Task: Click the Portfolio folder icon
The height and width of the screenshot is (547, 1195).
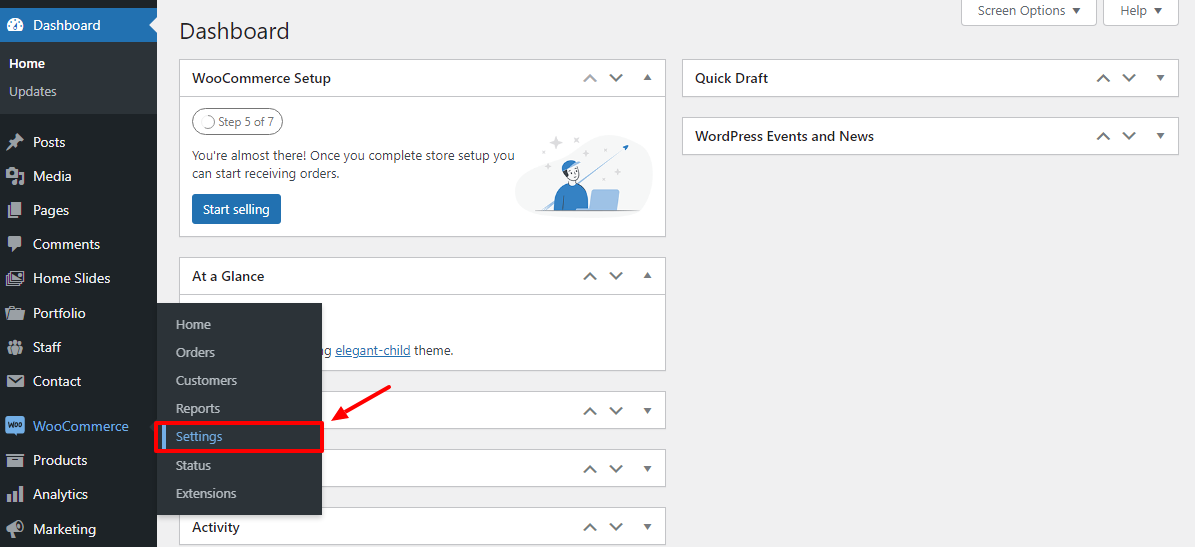Action: point(14,313)
